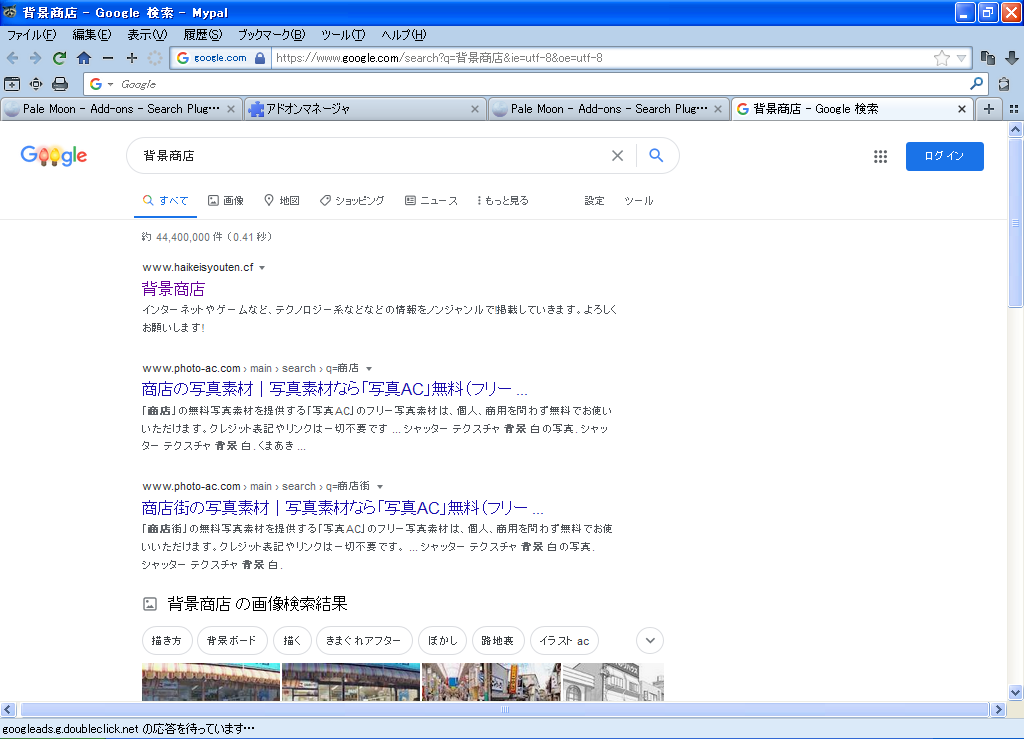1024x739 pixels.
Task: Select the 地図 search tab
Action: pos(281,200)
